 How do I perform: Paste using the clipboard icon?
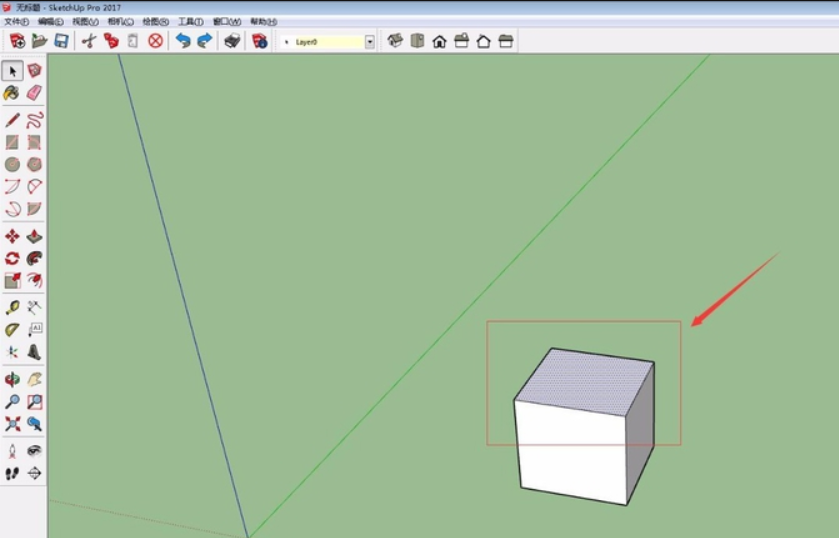[x=133, y=41]
